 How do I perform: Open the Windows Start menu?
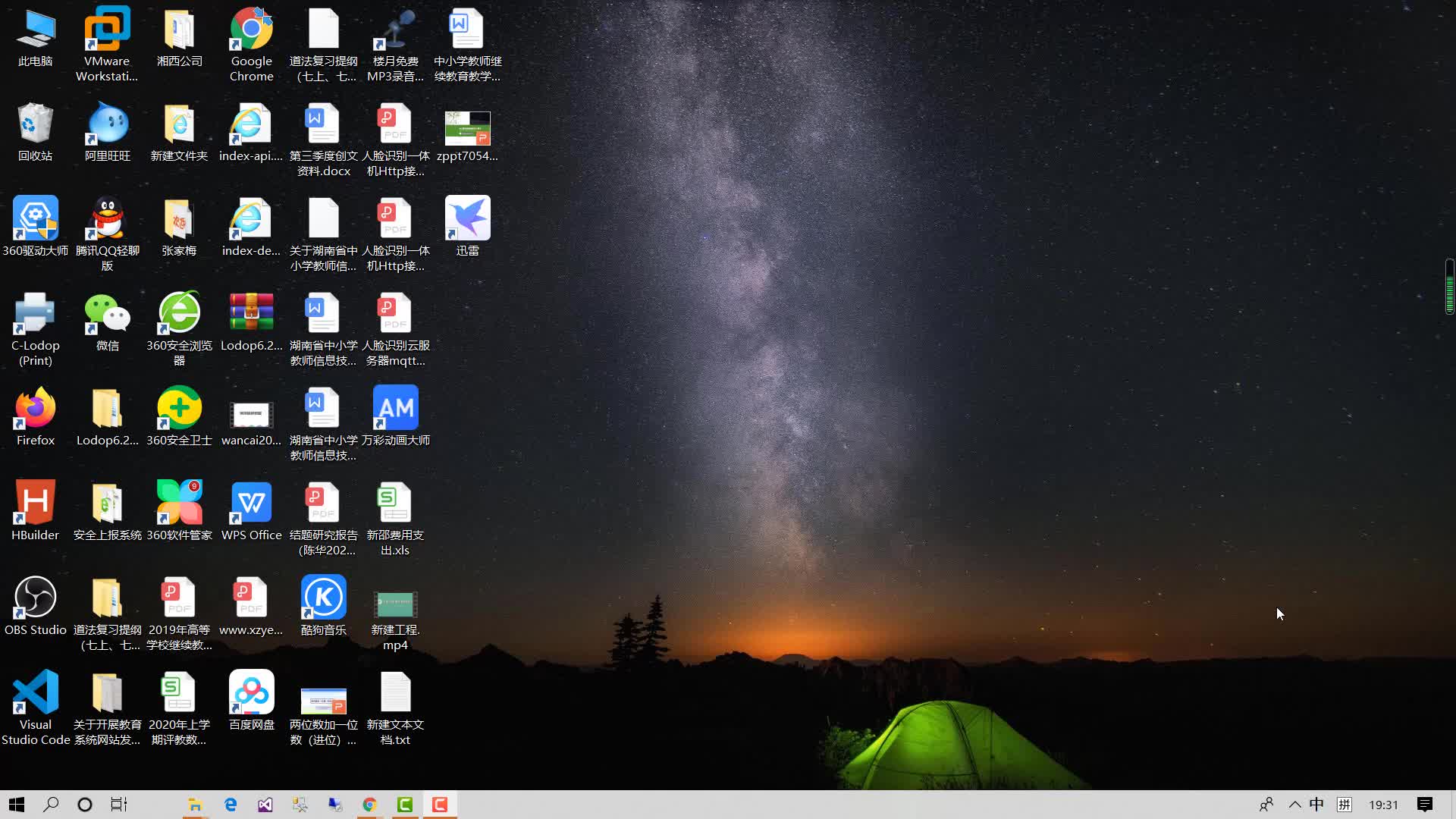point(17,805)
